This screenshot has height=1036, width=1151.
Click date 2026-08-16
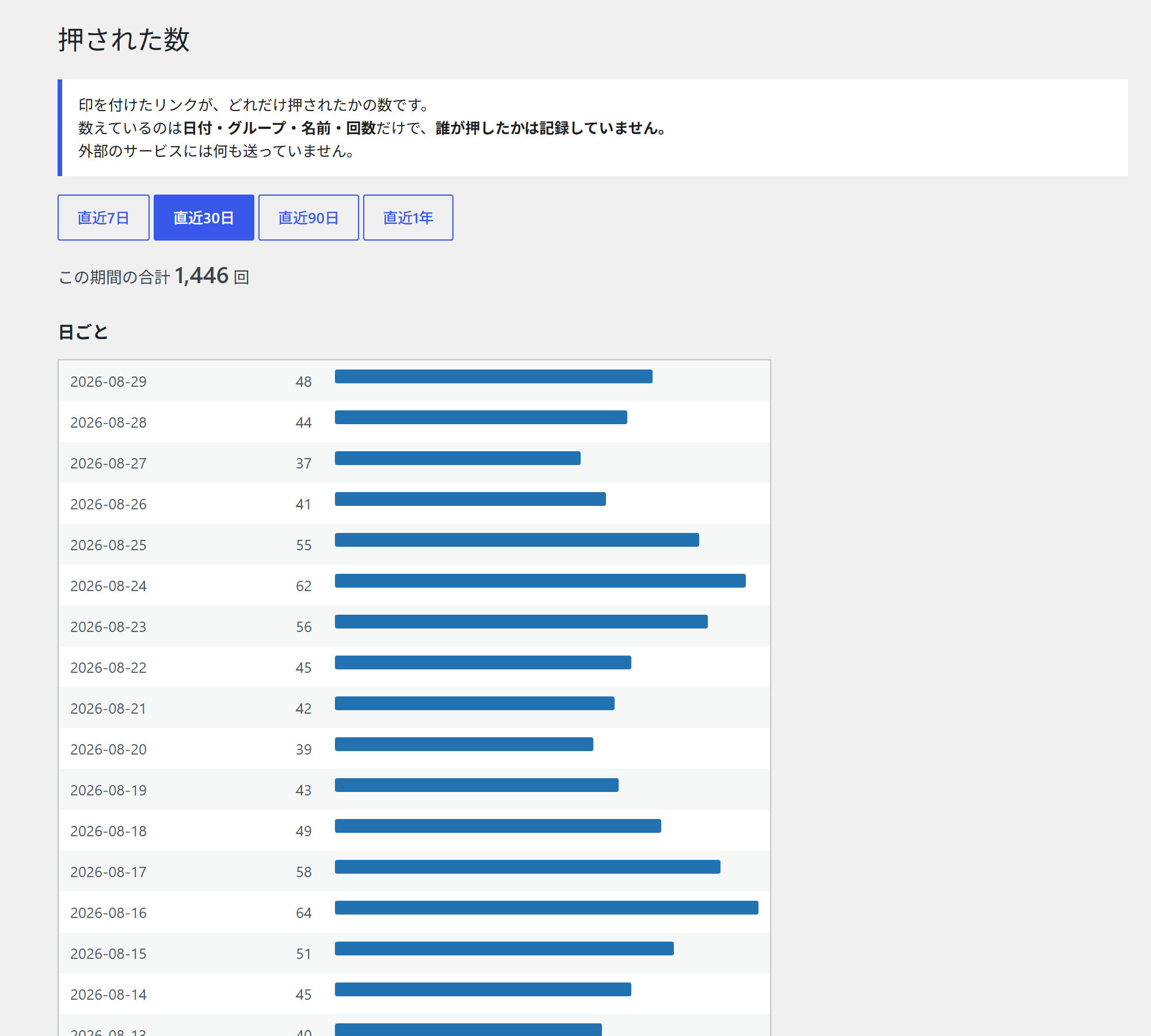click(x=108, y=913)
